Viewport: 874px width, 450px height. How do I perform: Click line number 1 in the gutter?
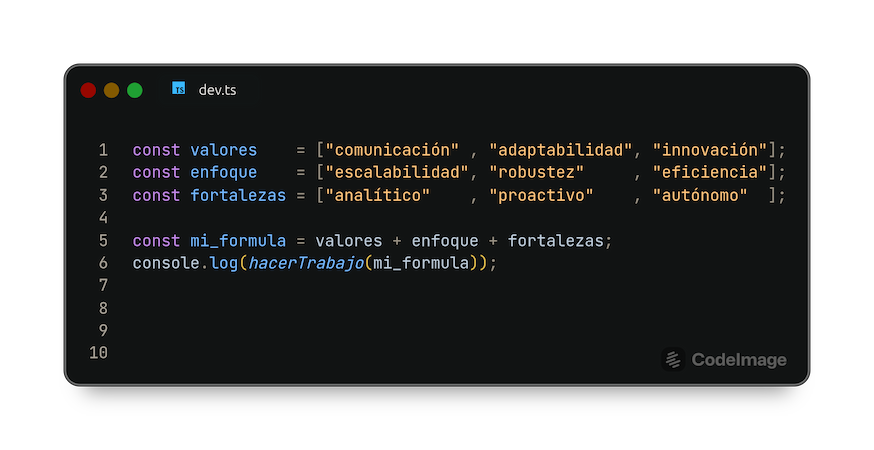pyautogui.click(x=103, y=150)
